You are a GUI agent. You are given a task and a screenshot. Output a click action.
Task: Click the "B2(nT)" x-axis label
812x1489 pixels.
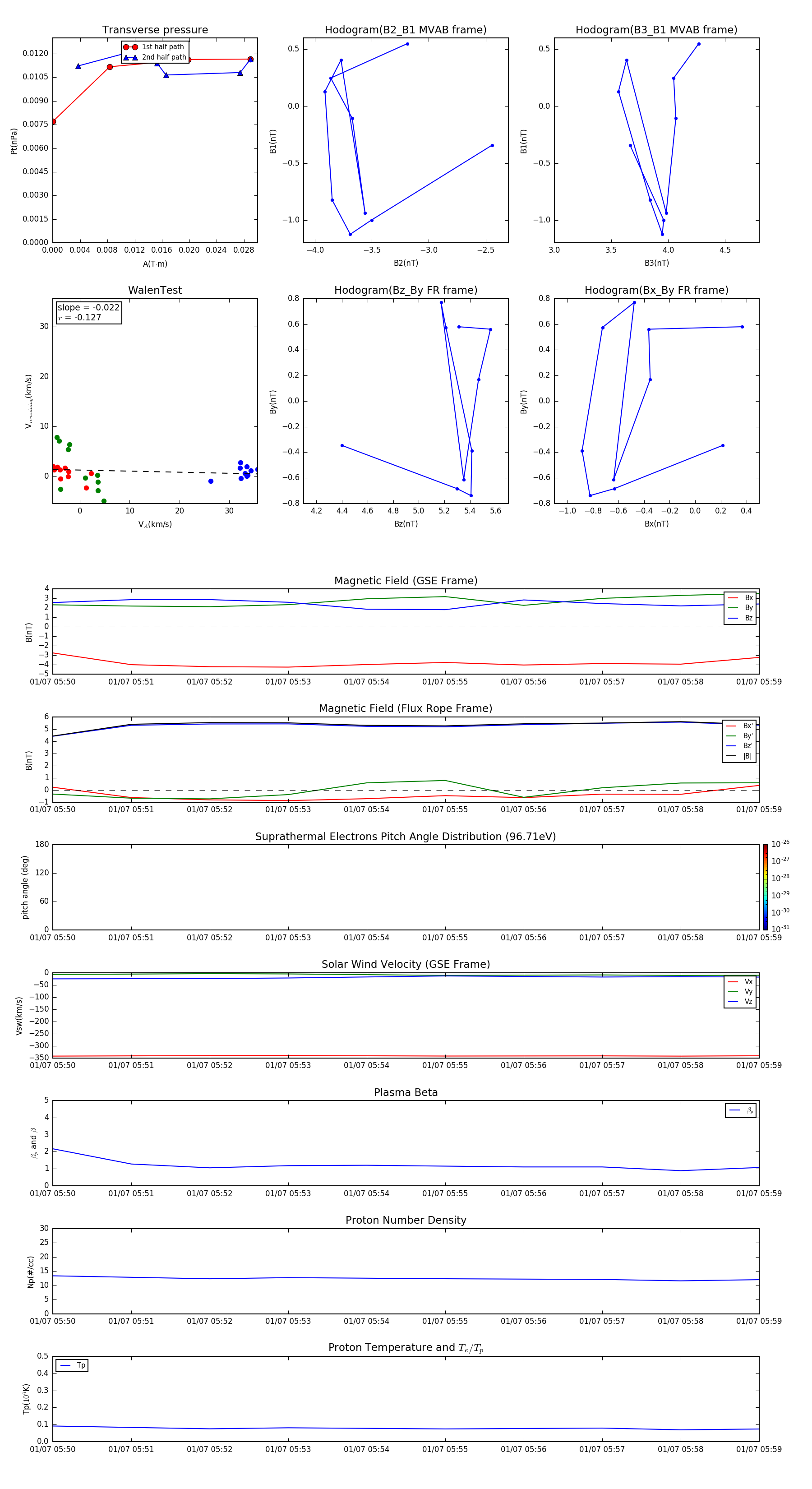pos(406,263)
